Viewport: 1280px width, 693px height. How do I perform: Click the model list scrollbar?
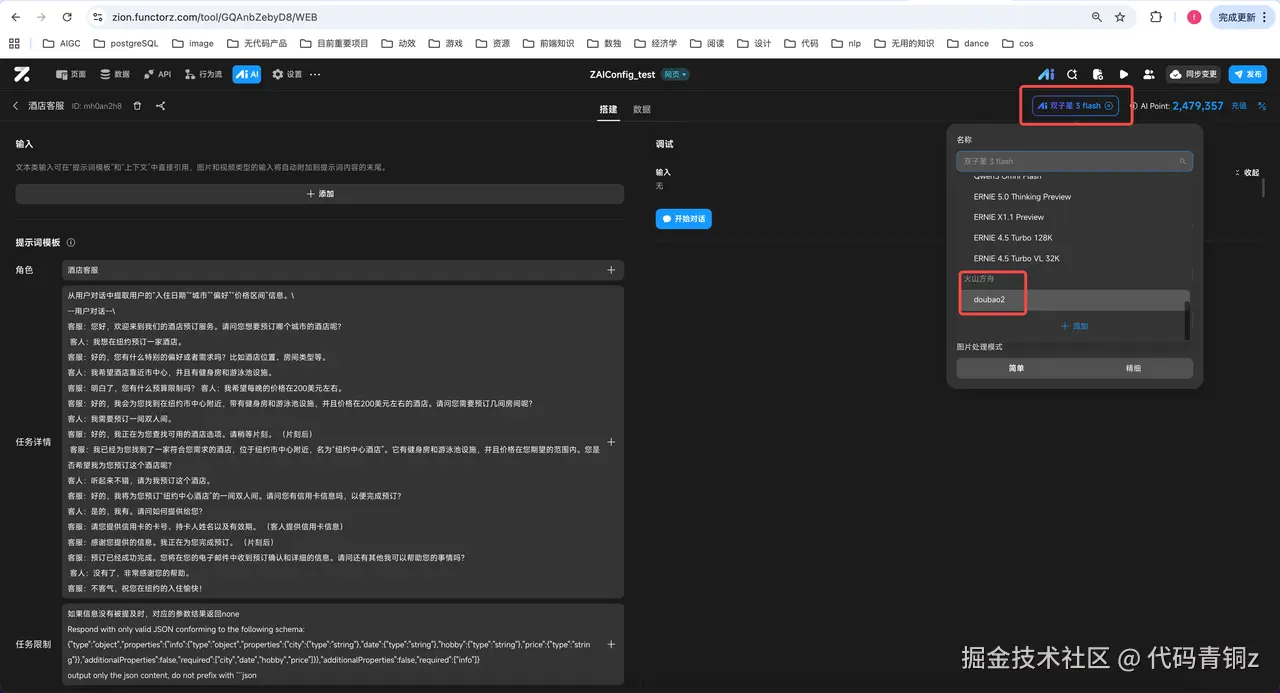(x=1188, y=320)
